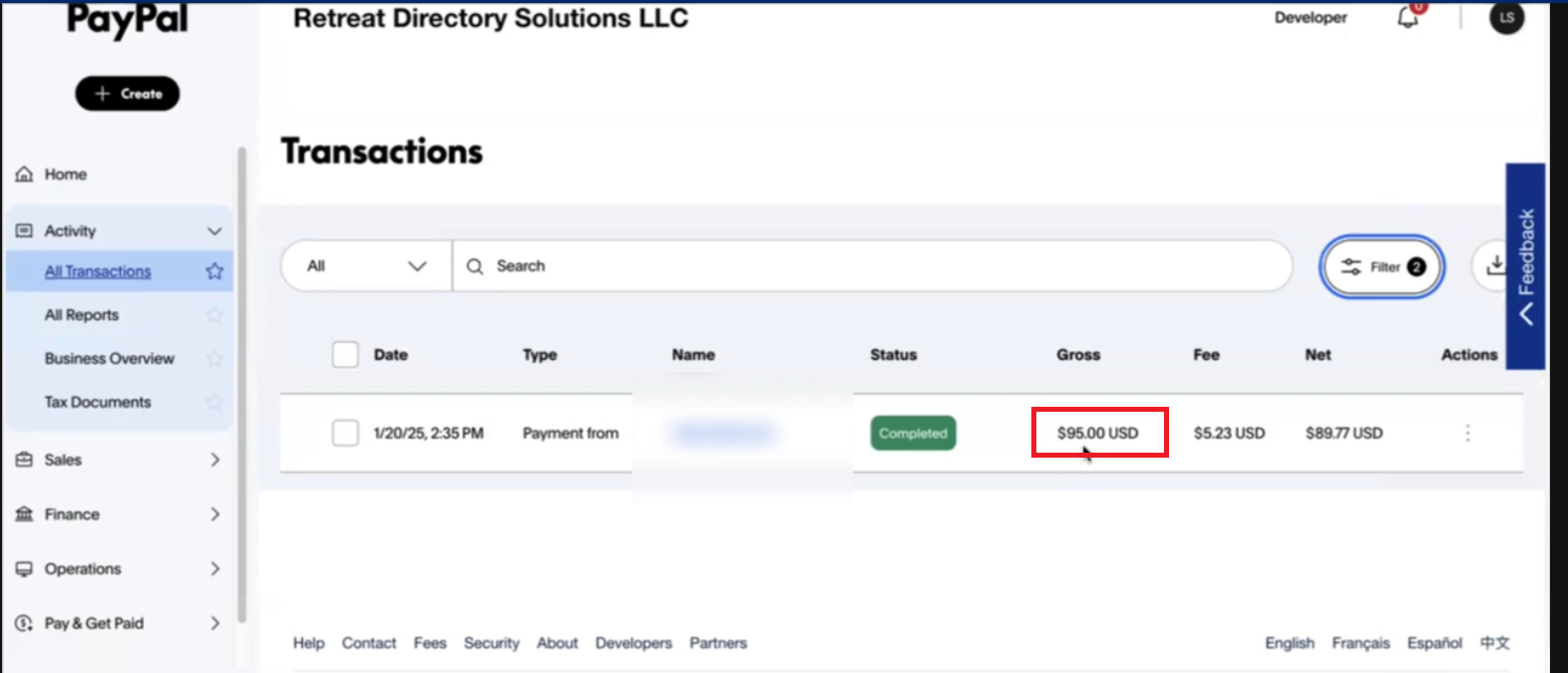Star the Tax Documents shortcut

(214, 402)
